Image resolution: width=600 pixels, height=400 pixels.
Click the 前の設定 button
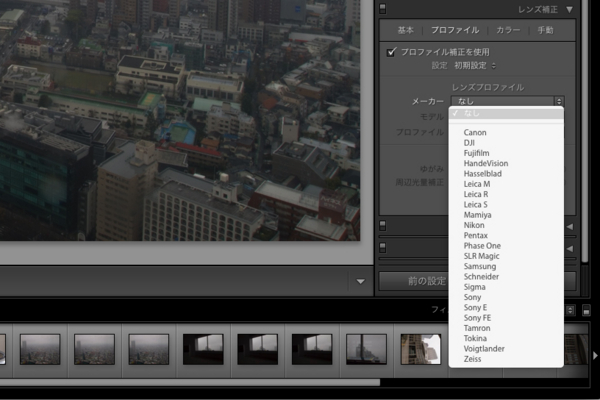tap(414, 281)
